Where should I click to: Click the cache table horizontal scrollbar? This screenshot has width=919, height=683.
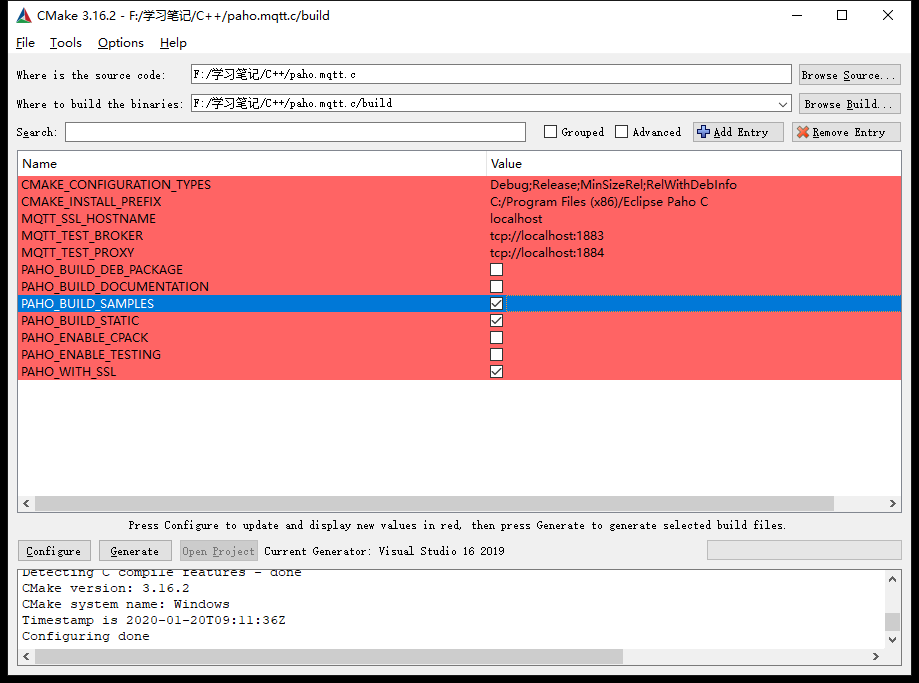click(x=434, y=504)
